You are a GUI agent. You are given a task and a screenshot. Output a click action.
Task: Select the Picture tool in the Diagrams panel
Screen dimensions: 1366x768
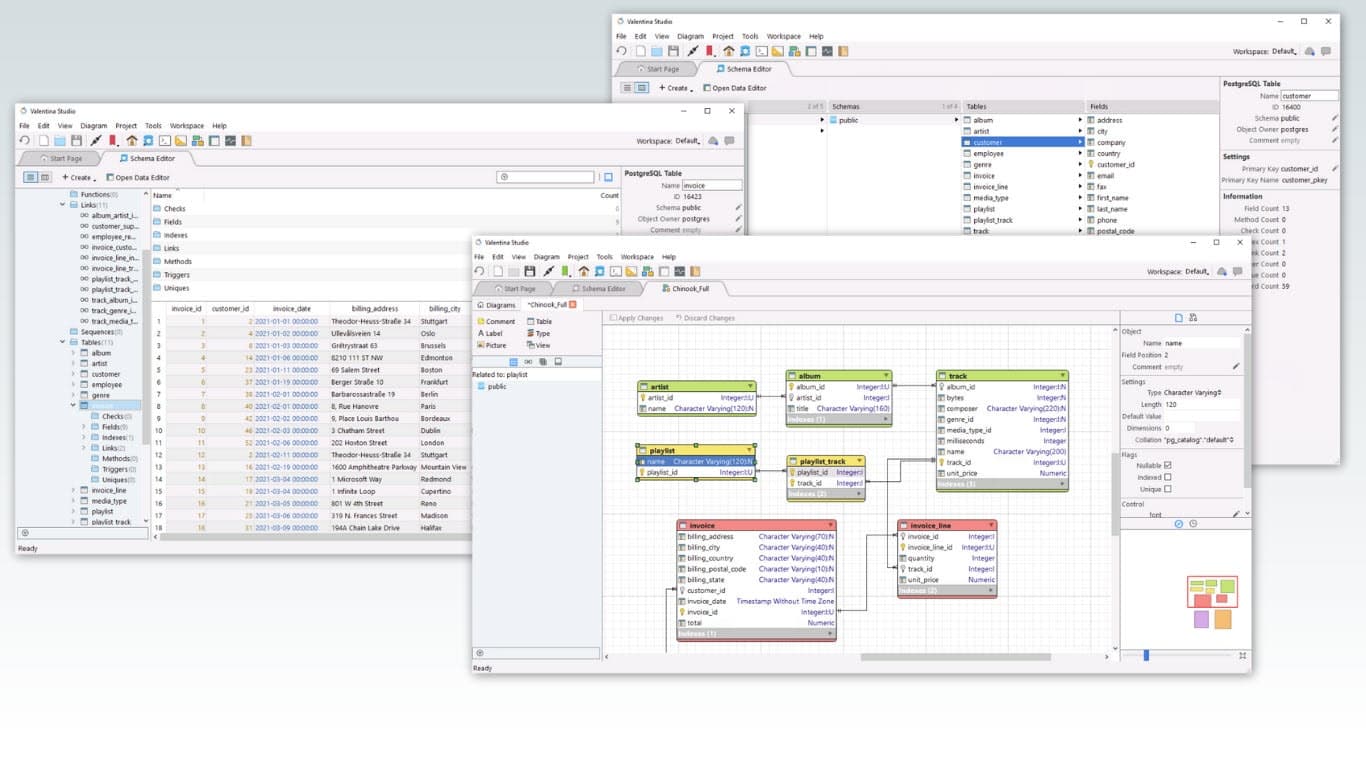coord(492,345)
